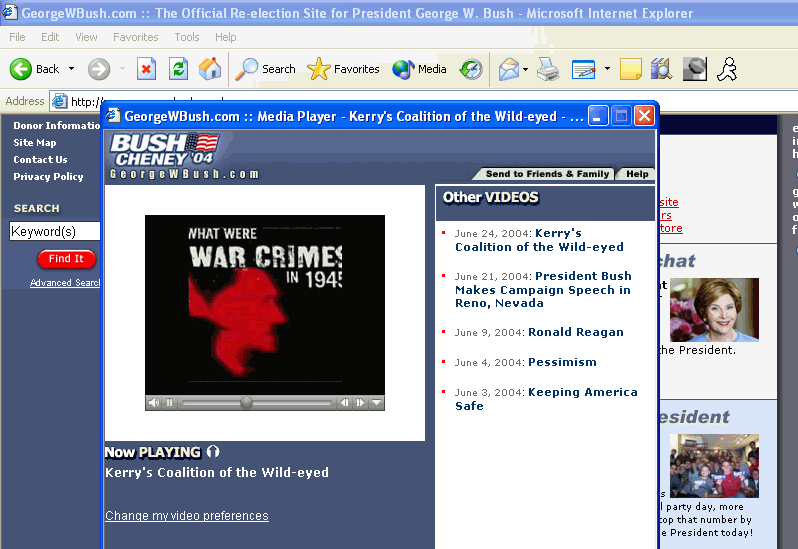Click the Stop page loading icon
This screenshot has height=549, width=798.
click(146, 69)
